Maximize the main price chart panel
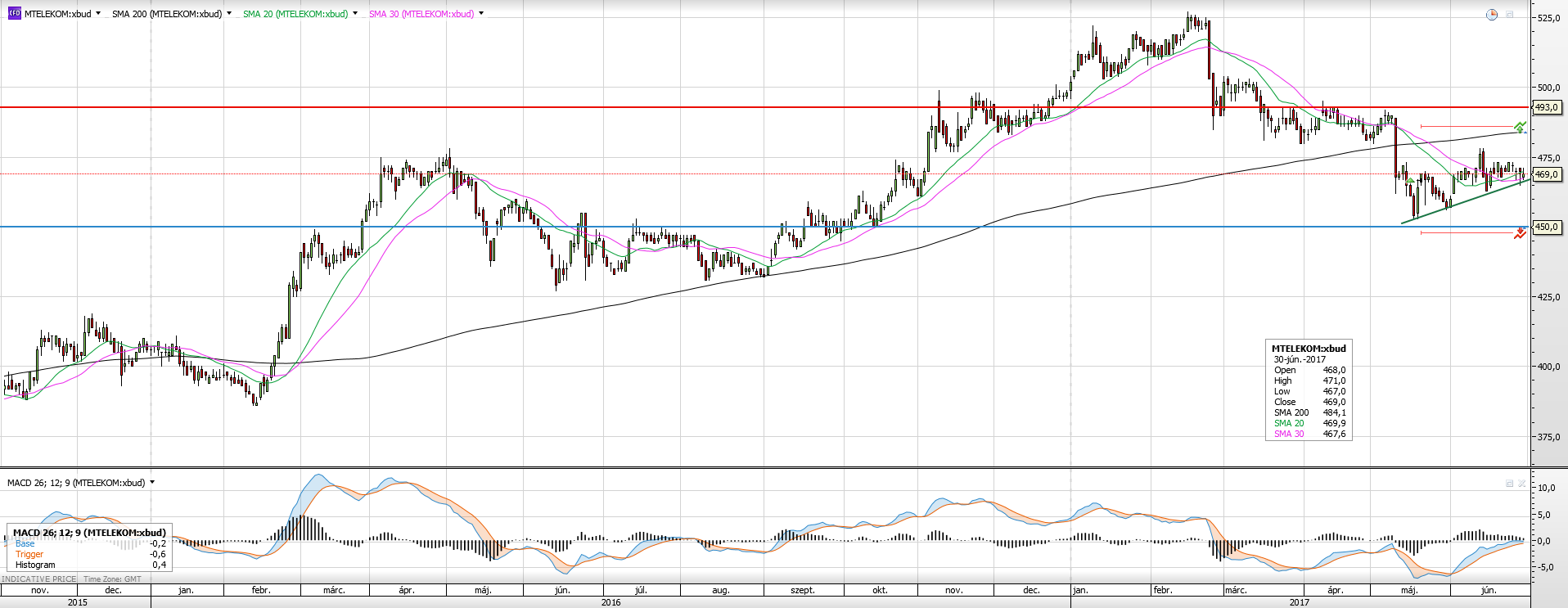The width and height of the screenshot is (1568, 608). coord(1510,15)
